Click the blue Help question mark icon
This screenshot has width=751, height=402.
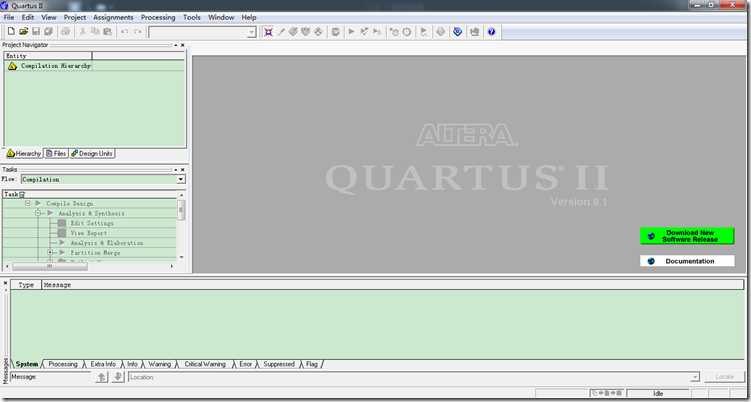click(491, 32)
